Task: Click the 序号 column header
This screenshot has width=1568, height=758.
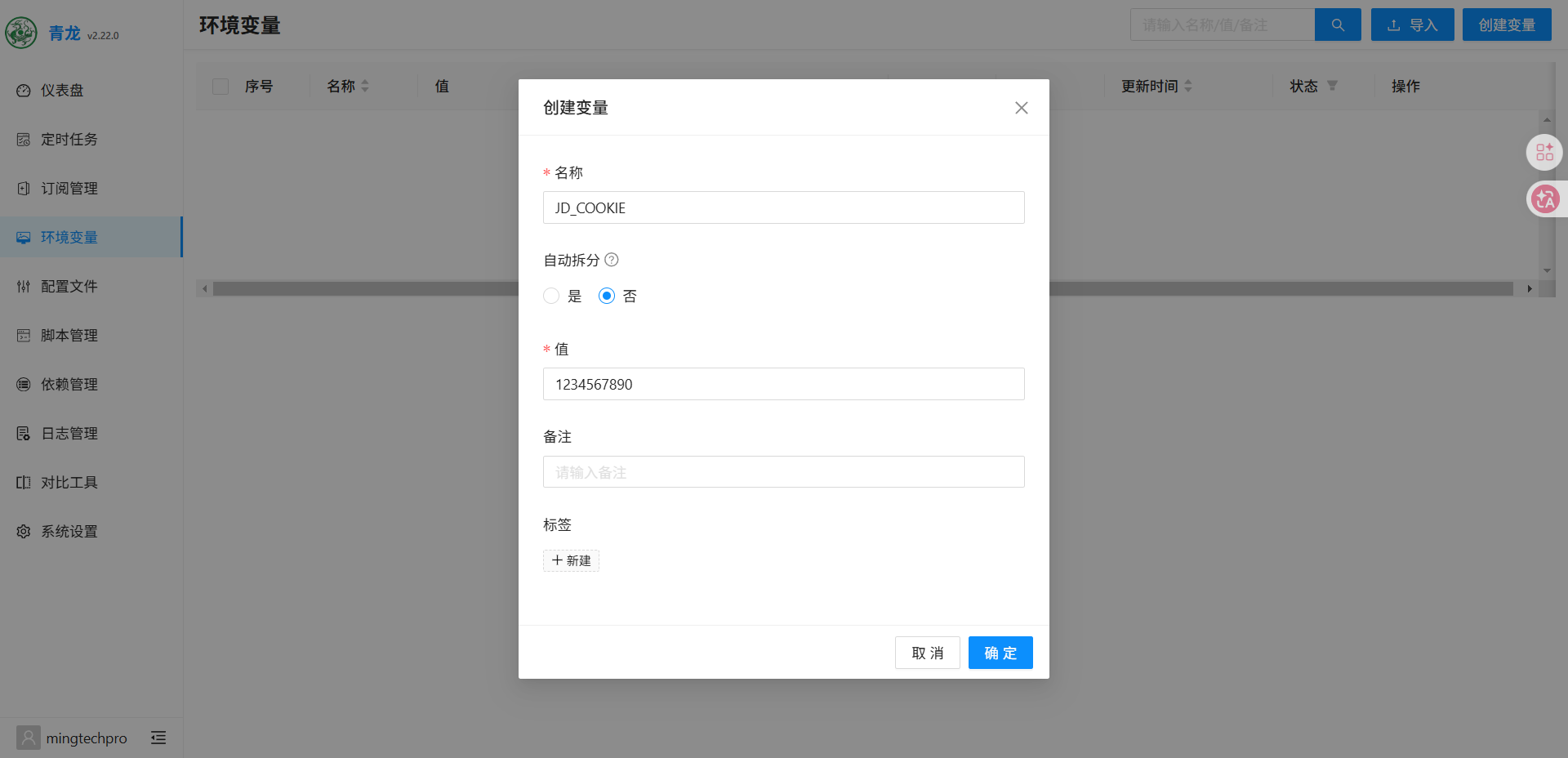Action: (x=259, y=86)
